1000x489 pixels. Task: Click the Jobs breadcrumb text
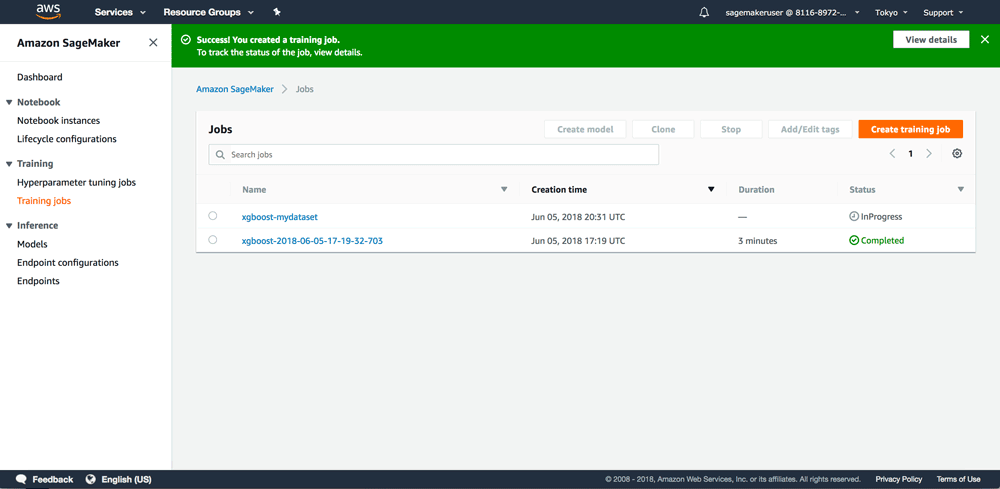point(305,89)
